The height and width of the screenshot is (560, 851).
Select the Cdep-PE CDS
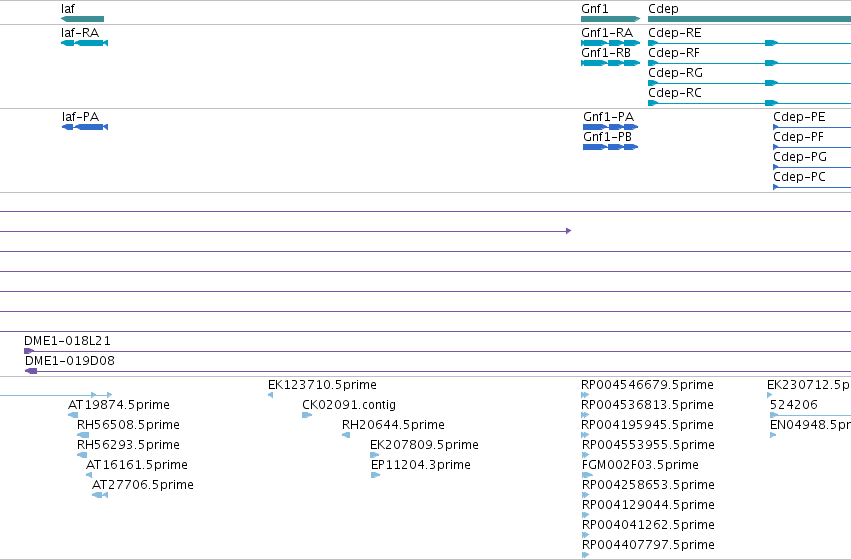click(x=812, y=127)
